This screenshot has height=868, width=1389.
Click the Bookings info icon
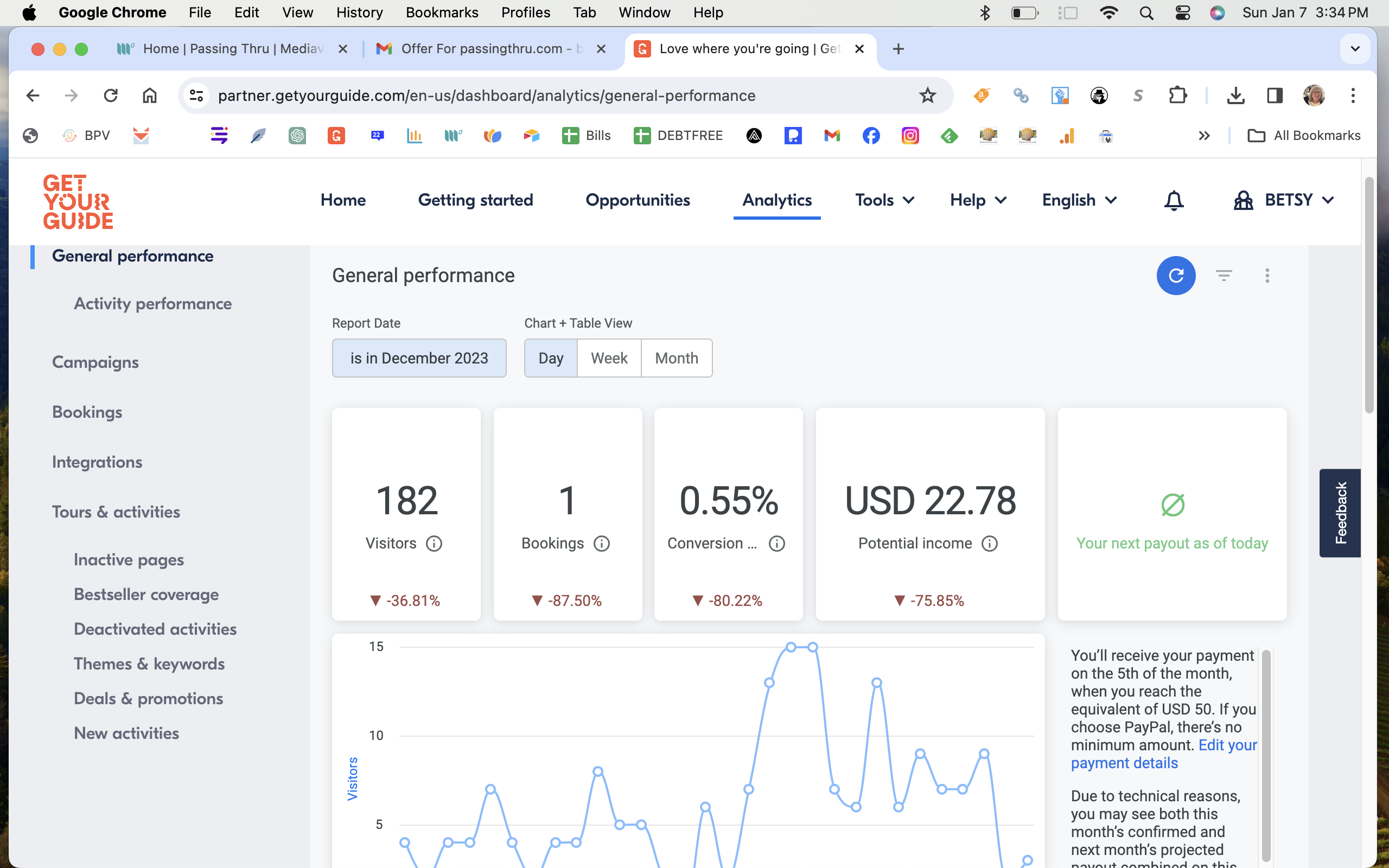coord(602,543)
